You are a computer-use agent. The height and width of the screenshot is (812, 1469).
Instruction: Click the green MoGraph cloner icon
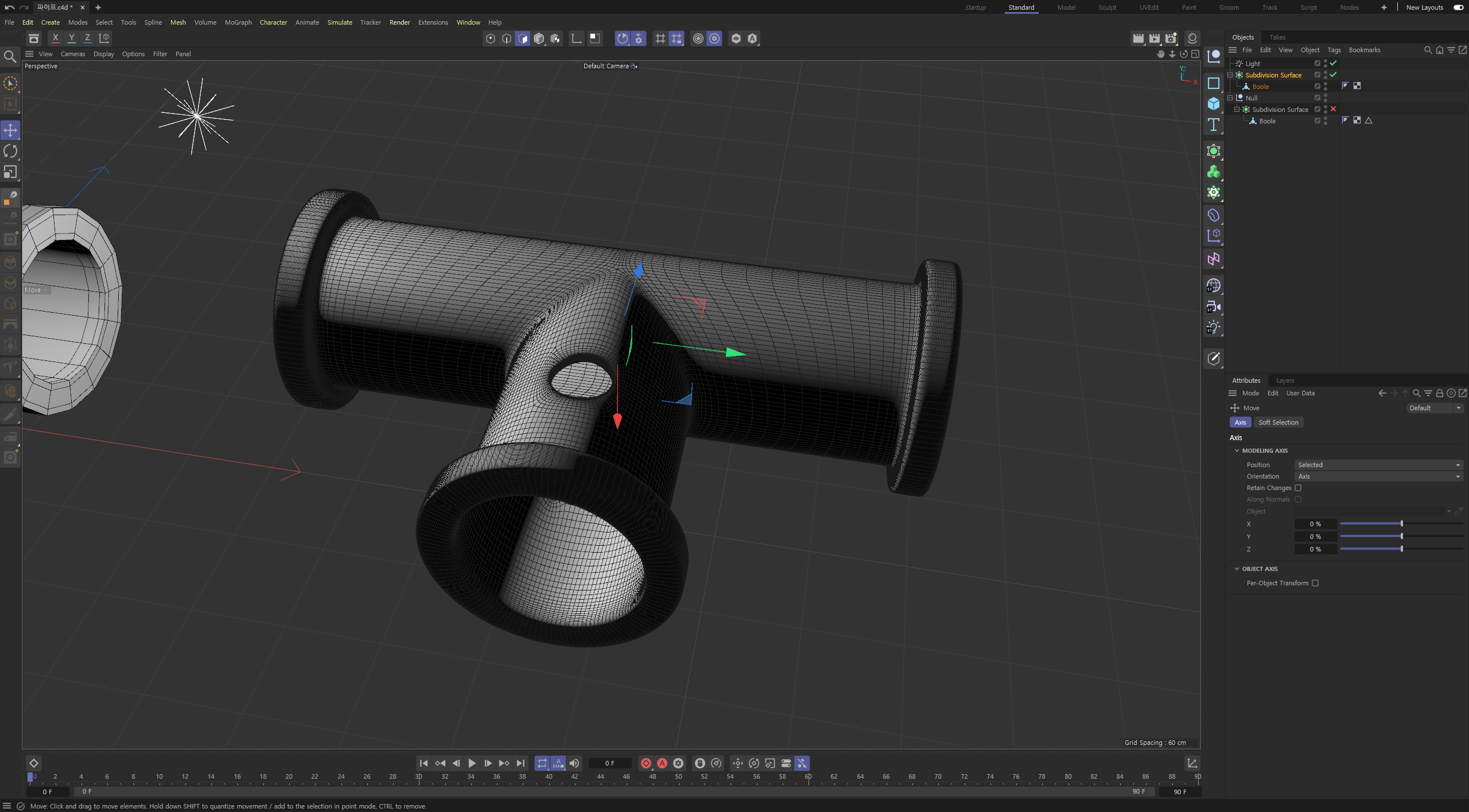coord(1213,172)
